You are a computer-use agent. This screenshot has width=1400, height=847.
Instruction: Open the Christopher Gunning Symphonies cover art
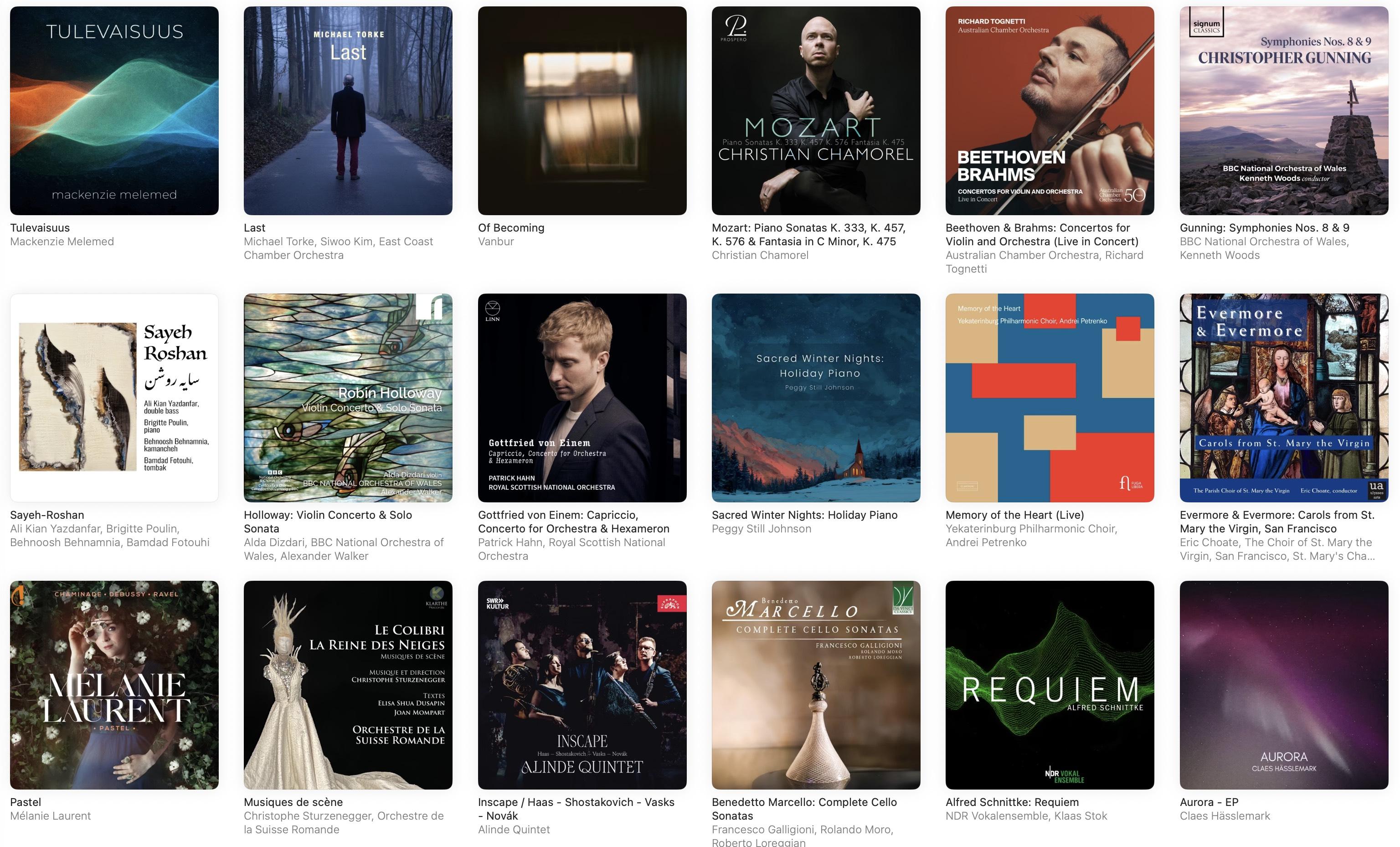(1283, 110)
